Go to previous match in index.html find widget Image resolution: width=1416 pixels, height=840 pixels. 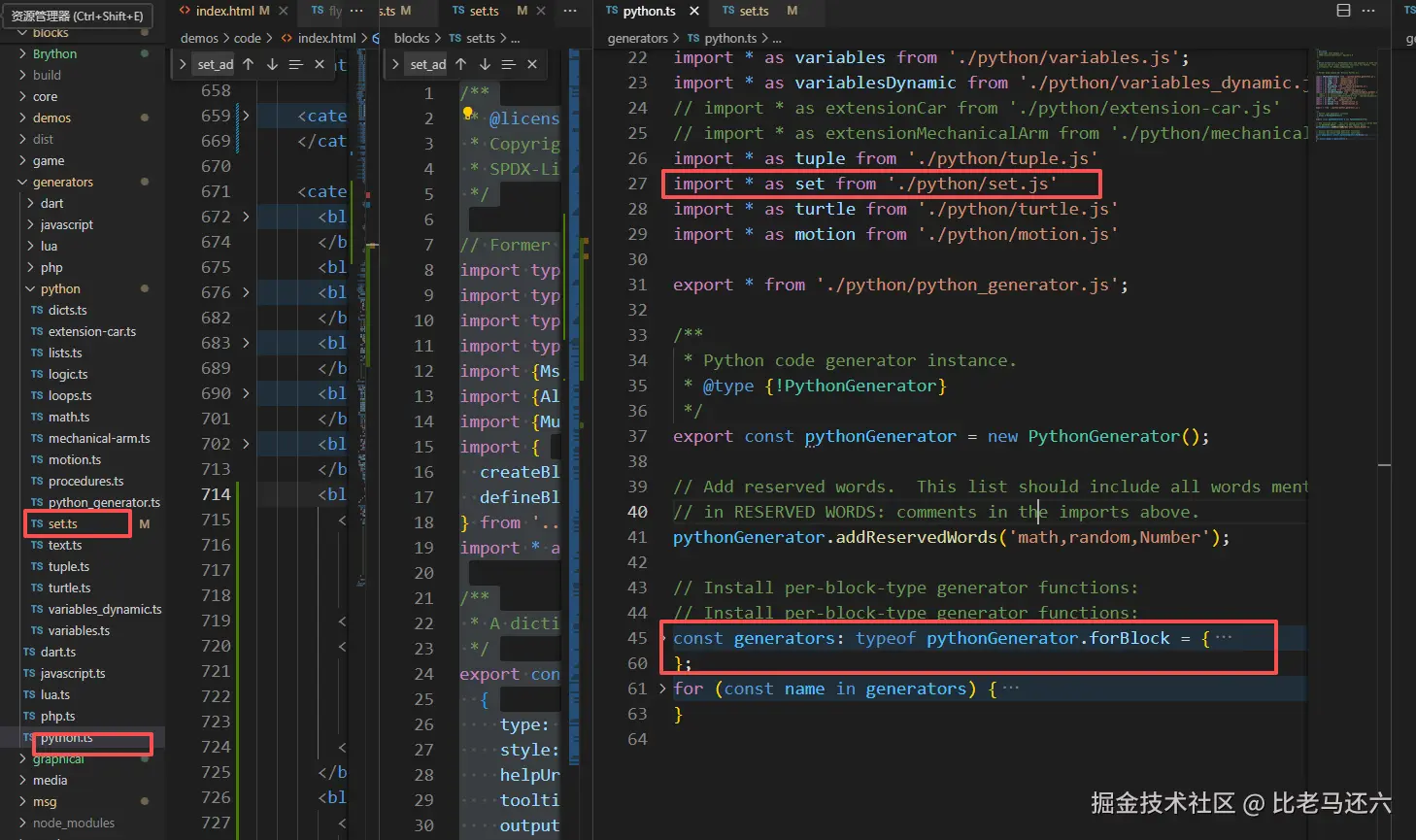(x=249, y=64)
